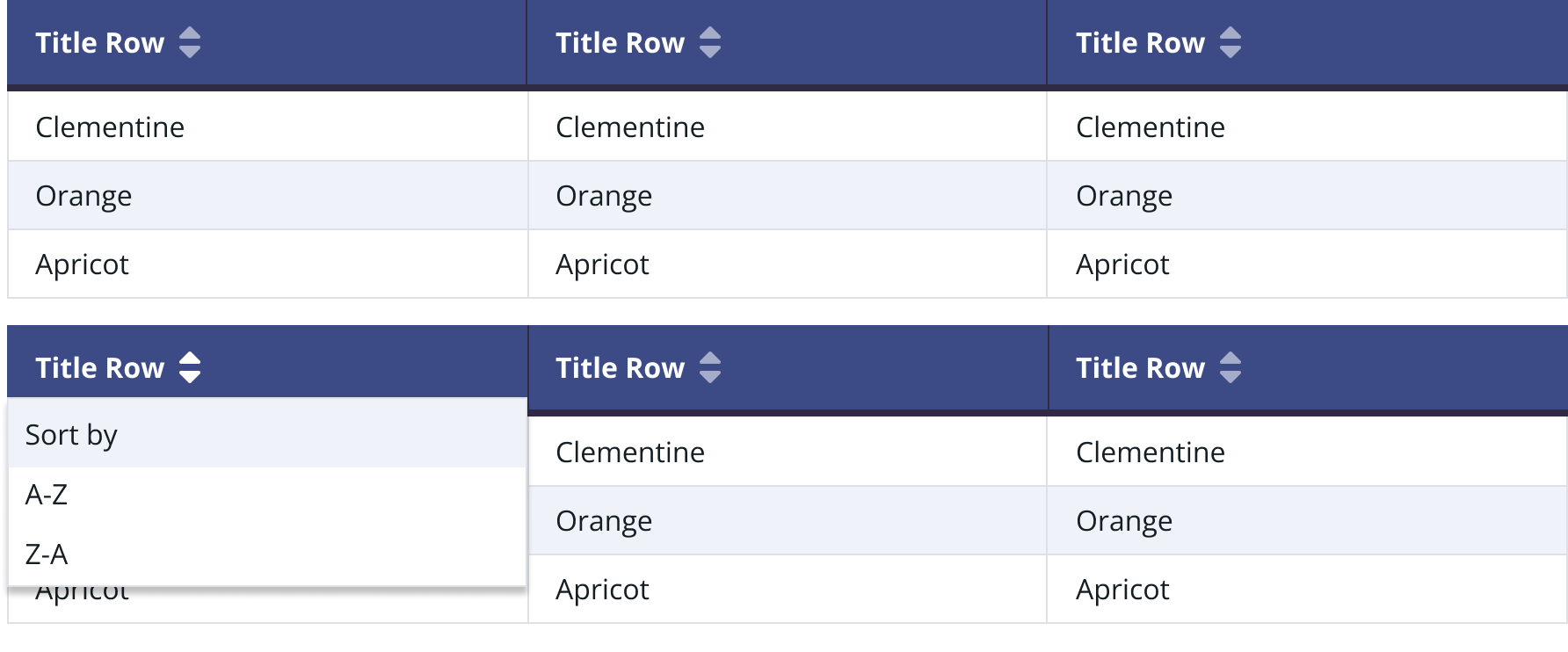Screen dimensions: 1568x652
Task: Click sort arrows in top table's first column header
Action: click(190, 42)
